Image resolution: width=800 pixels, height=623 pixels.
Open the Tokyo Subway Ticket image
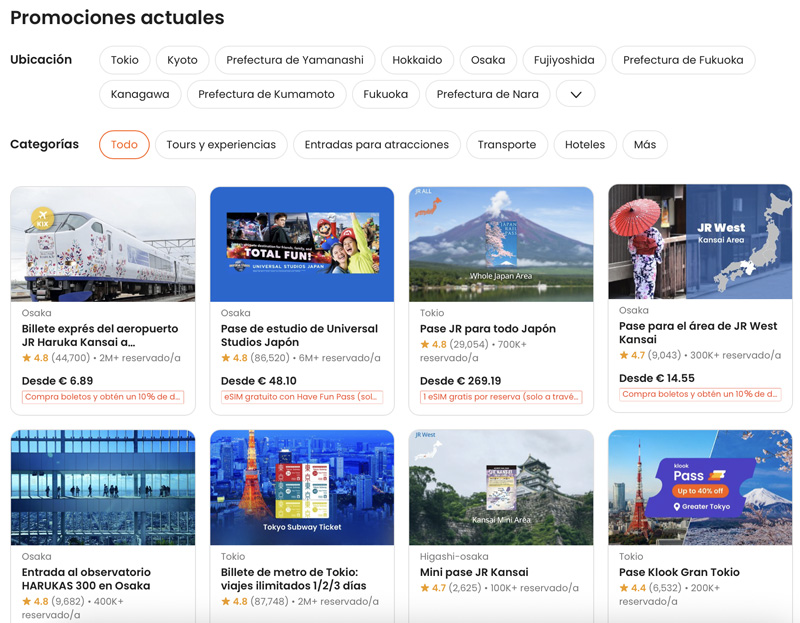(x=302, y=488)
